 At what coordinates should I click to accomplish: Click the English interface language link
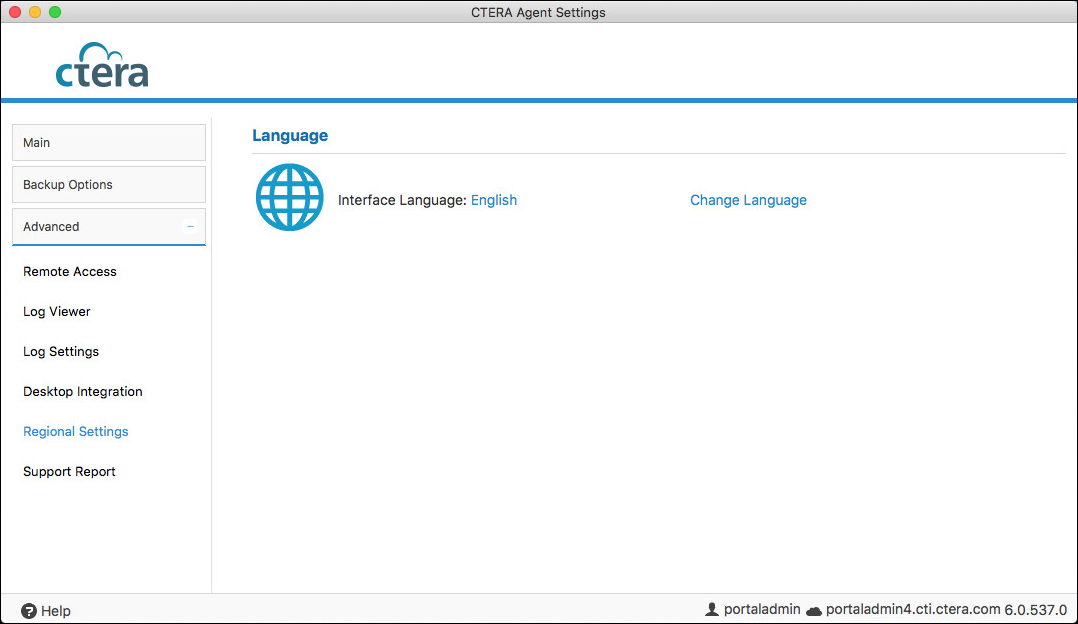494,200
